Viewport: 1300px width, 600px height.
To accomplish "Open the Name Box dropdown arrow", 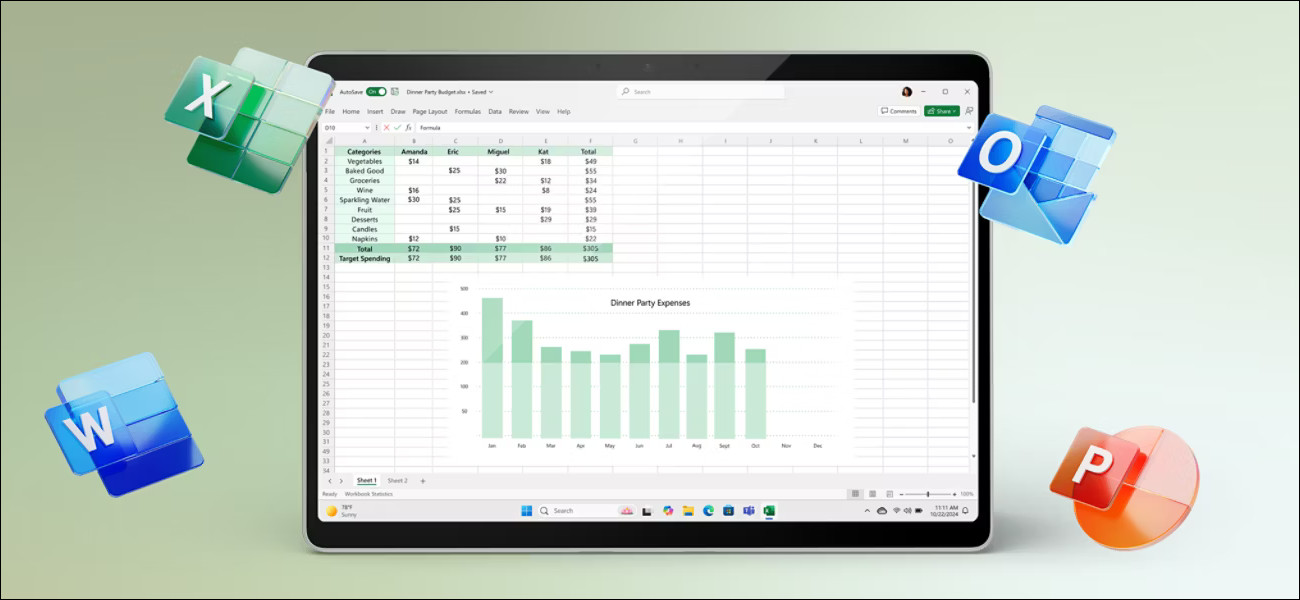I will [367, 127].
